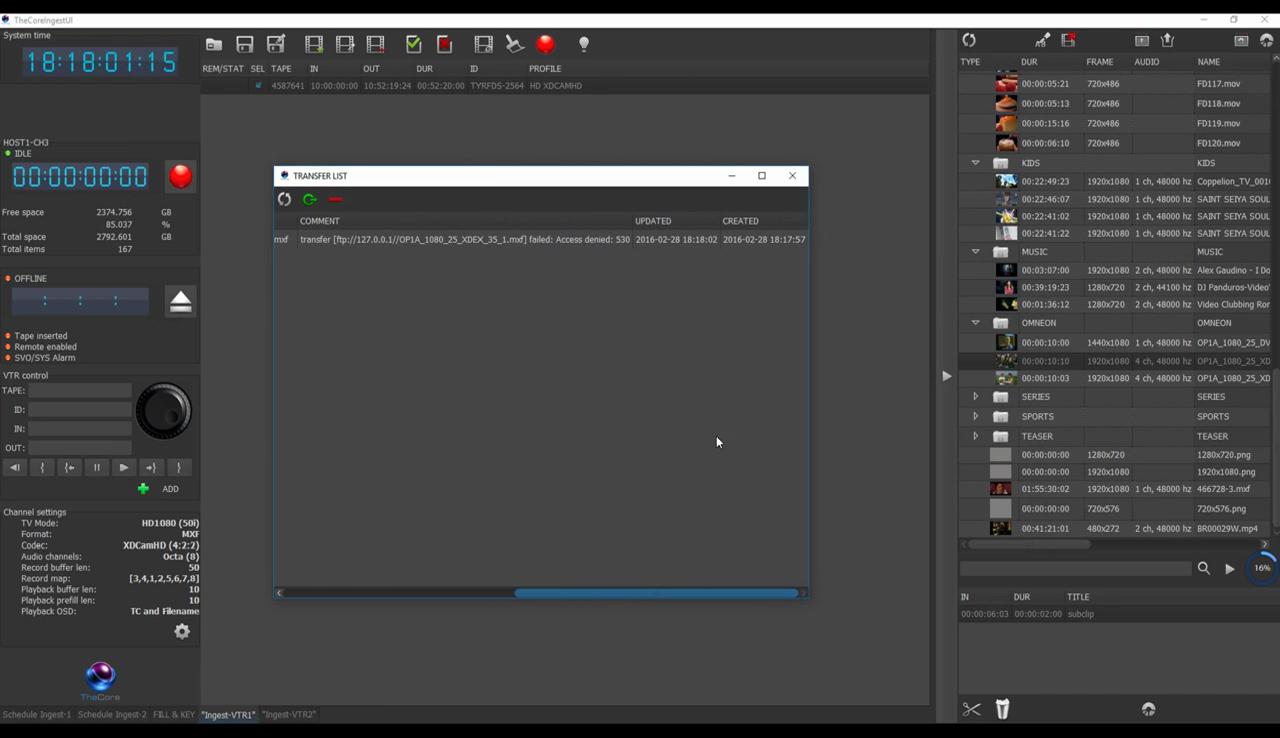This screenshot has height=738, width=1280.
Task: Open batch list with folder icon
Action: [214, 44]
